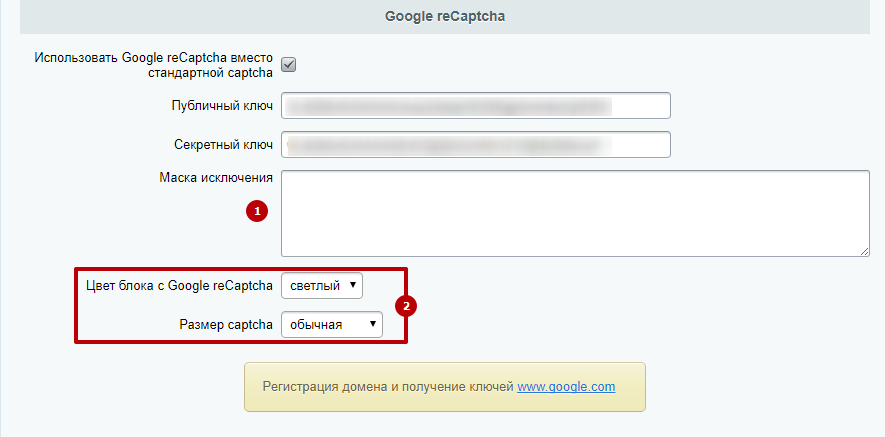Click the Маска исключения label
The width and height of the screenshot is (885, 437).
[x=216, y=178]
